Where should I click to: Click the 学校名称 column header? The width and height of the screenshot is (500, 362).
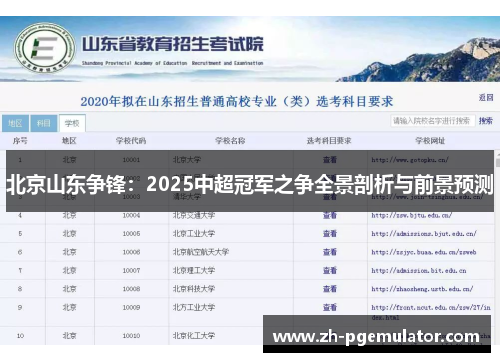coord(230,141)
